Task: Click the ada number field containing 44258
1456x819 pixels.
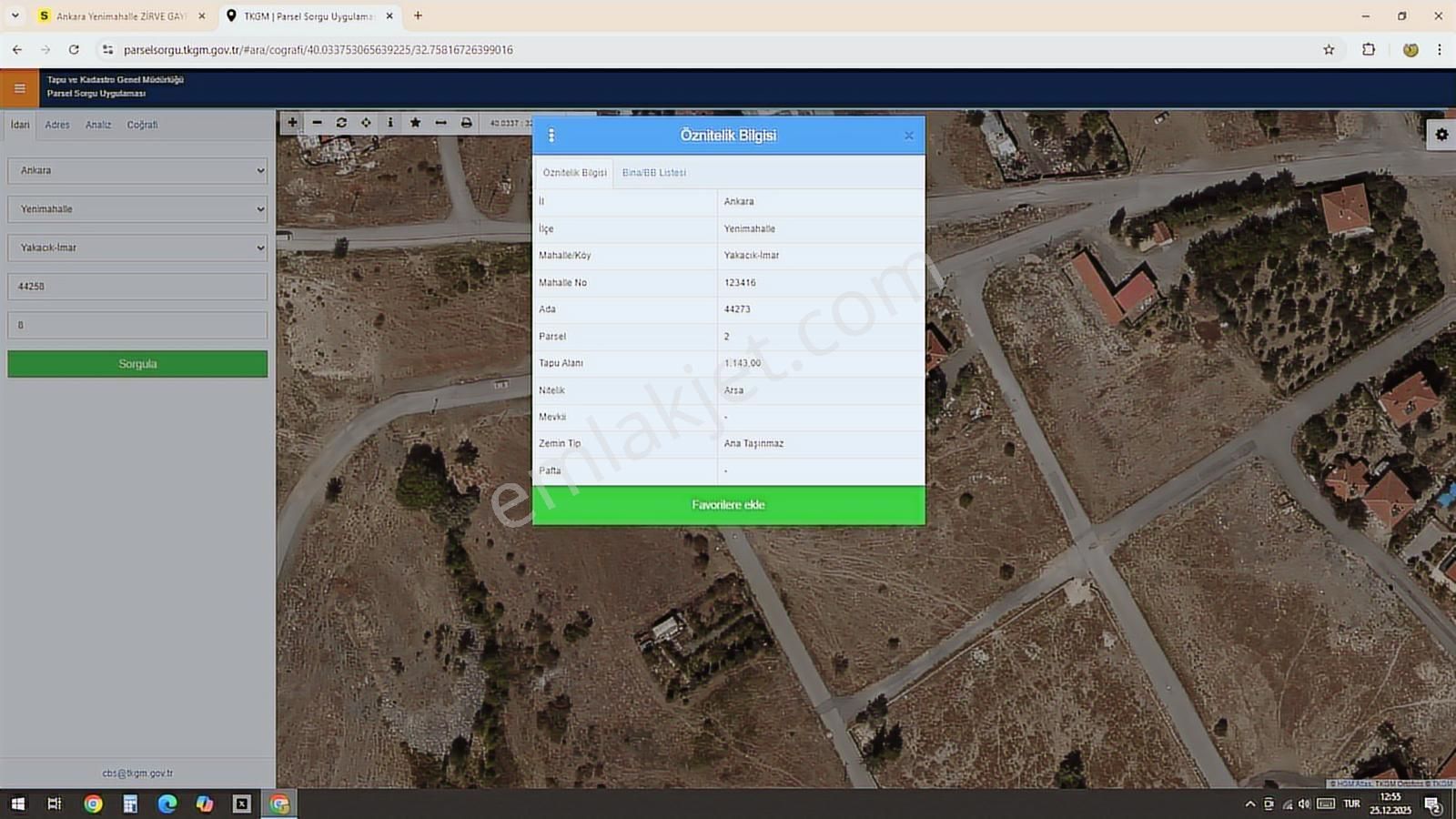Action: coord(137,287)
